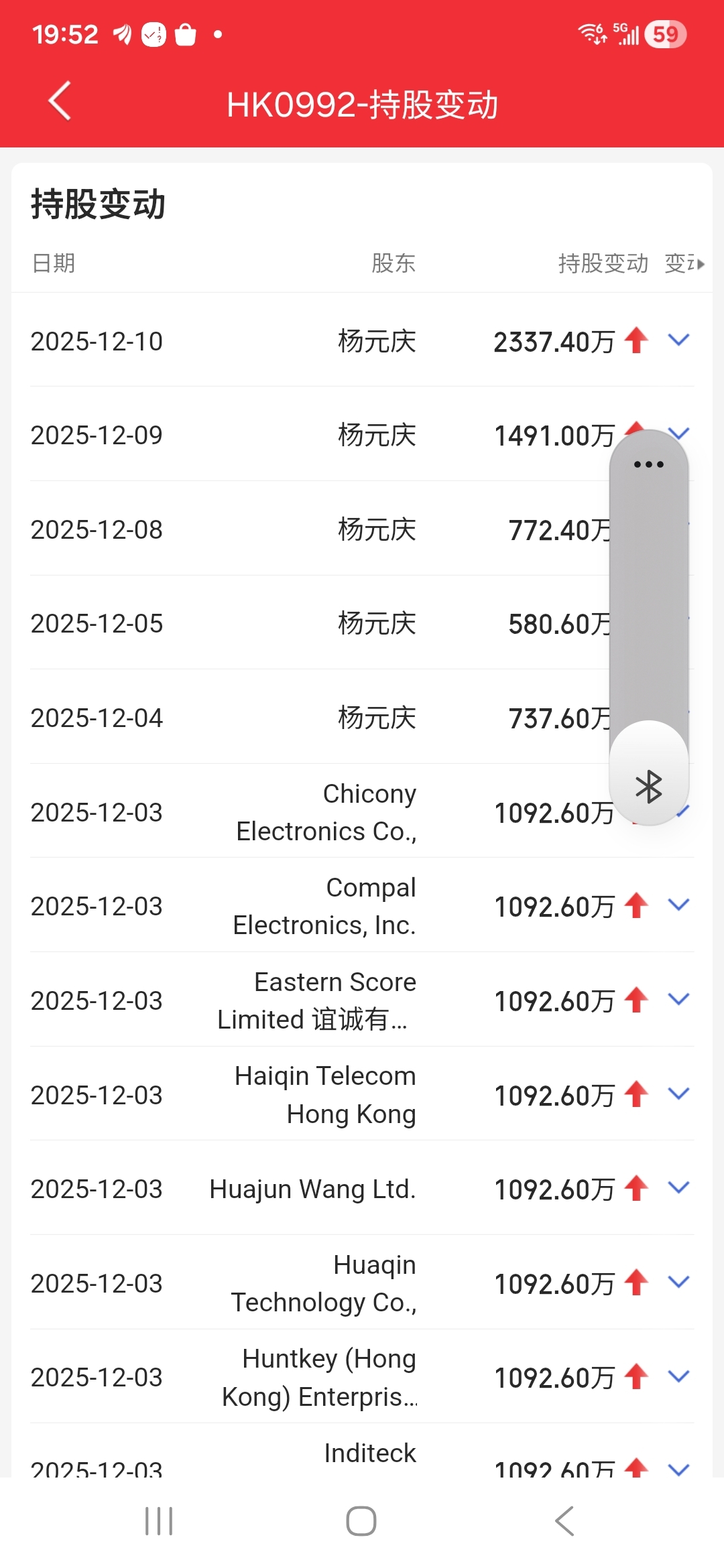Expand the 2025-12-10 杨元庆 row details

[x=679, y=340]
